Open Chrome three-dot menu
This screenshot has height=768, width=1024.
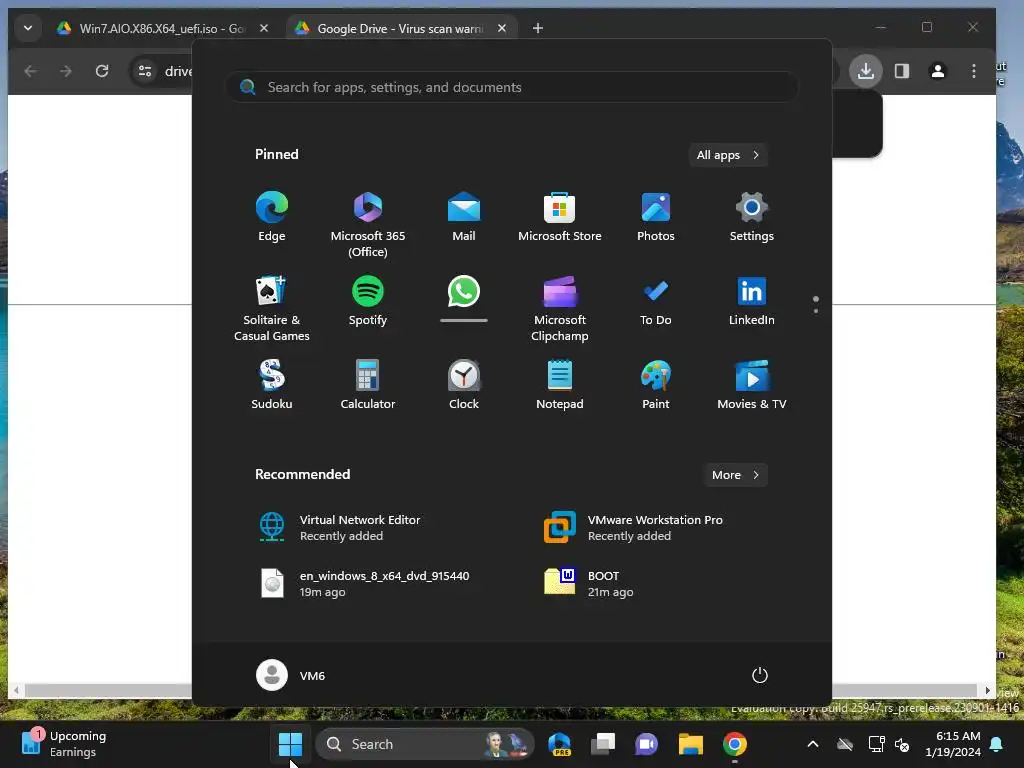tap(974, 71)
